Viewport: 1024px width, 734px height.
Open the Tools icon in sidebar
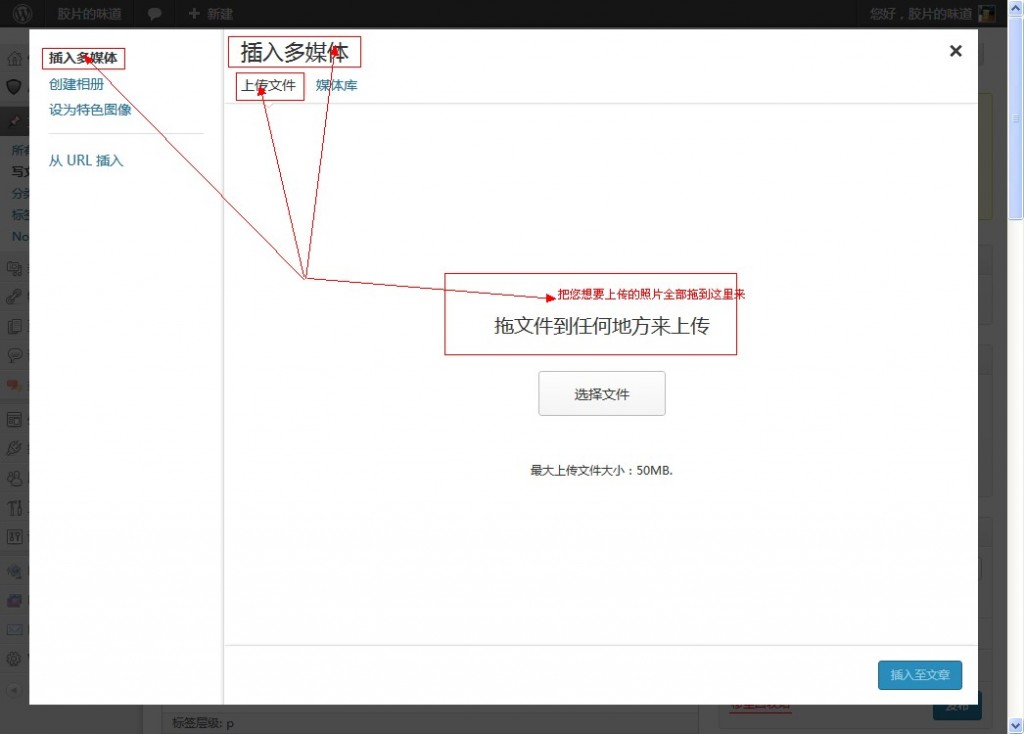click(x=14, y=507)
